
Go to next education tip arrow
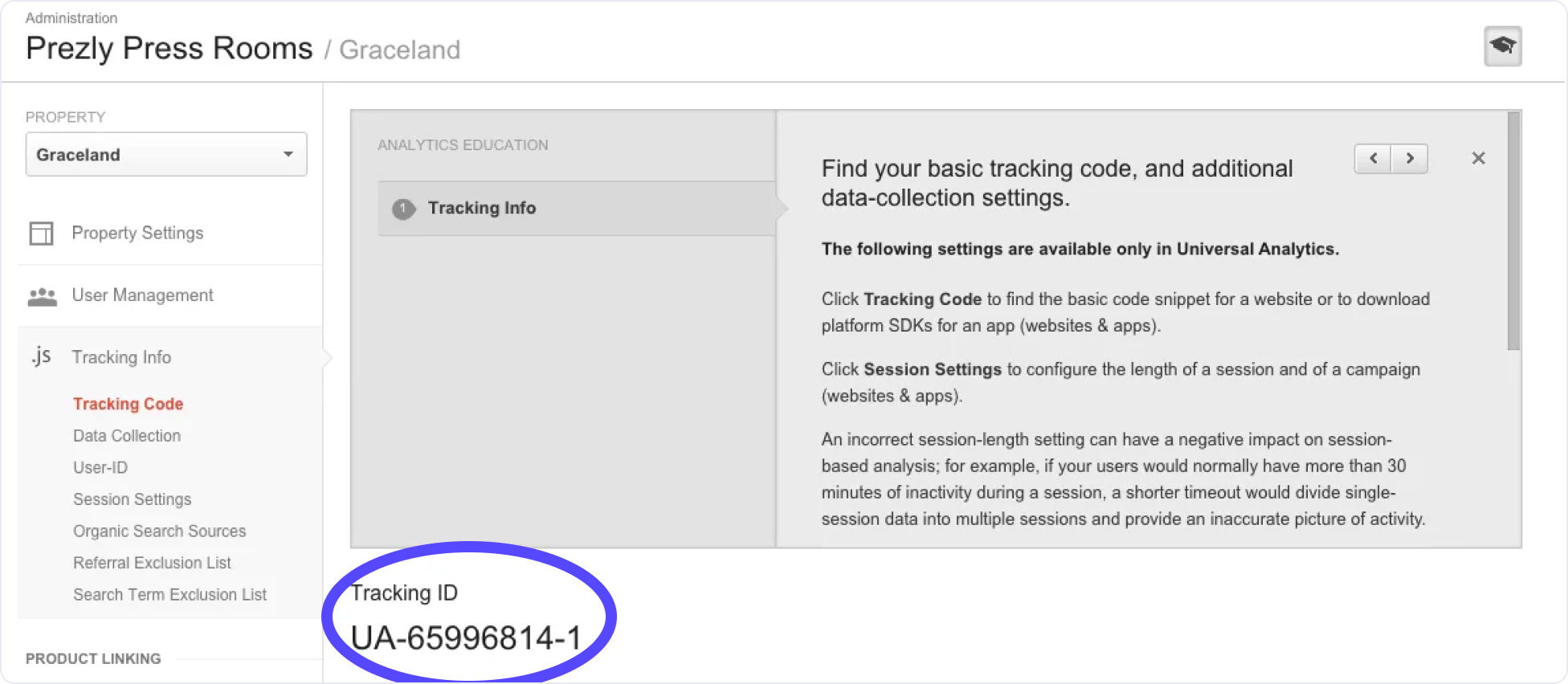pos(1410,158)
